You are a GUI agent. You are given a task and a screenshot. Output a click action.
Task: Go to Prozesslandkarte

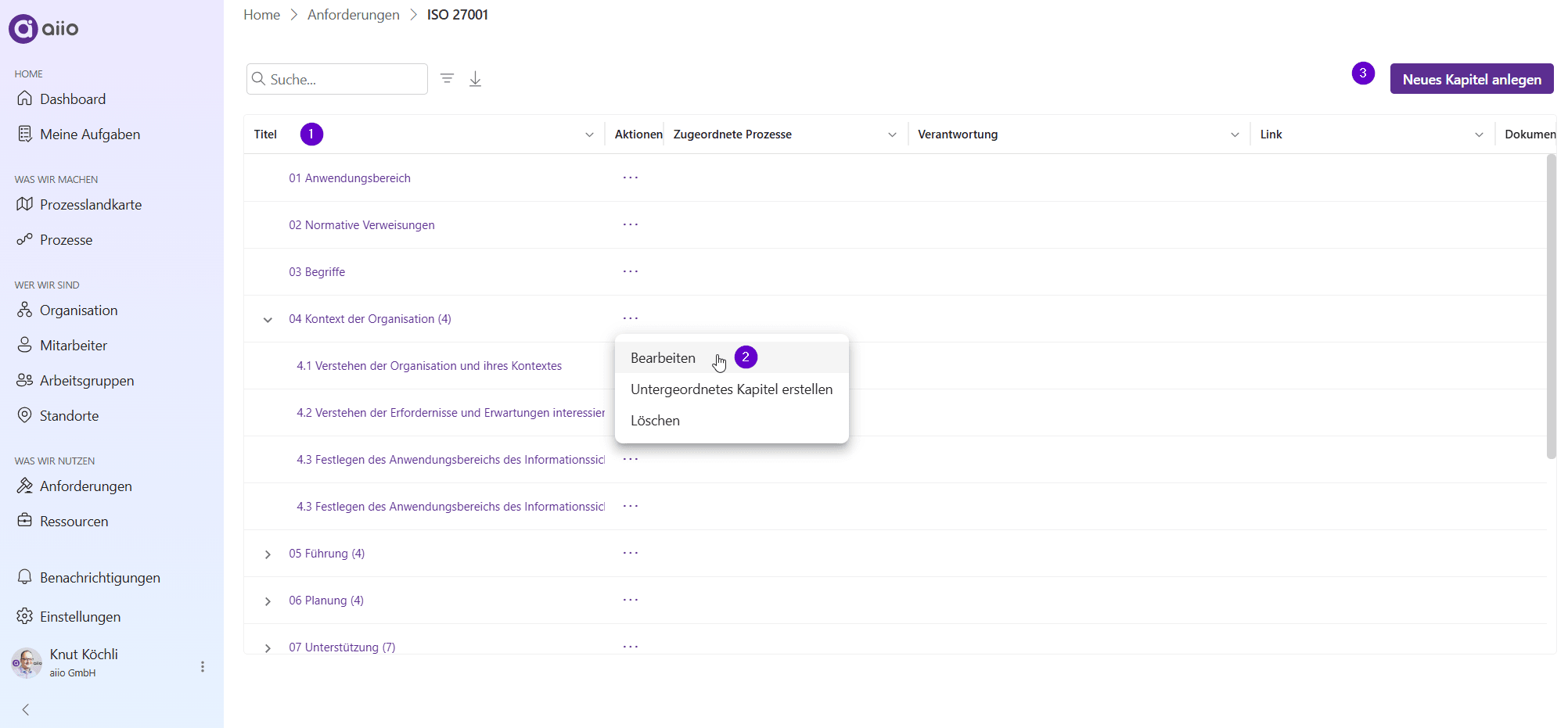pos(91,205)
